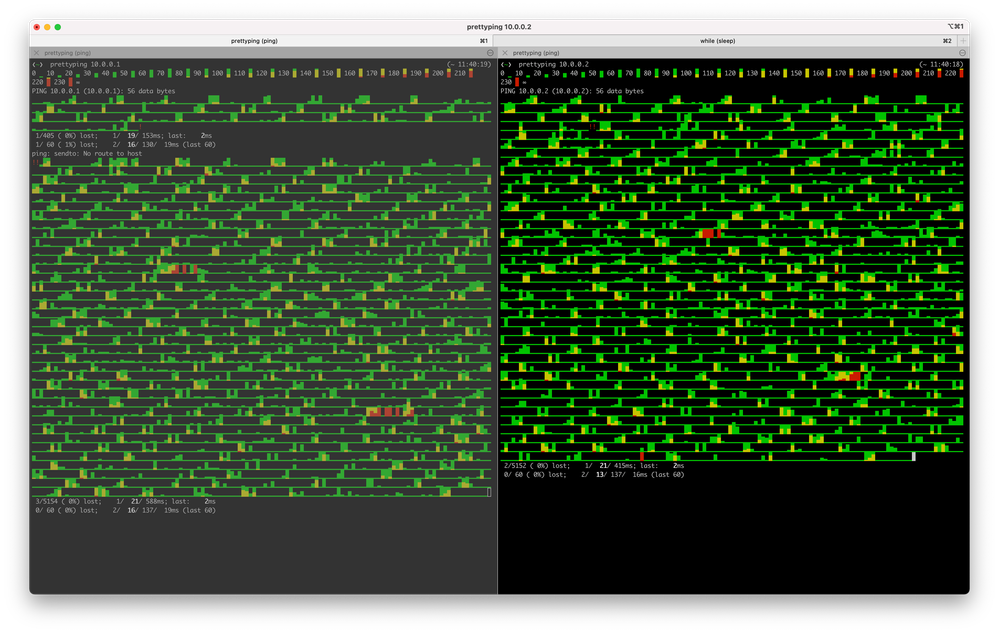Click the white cursor block in right pane
The image size is (999, 633).
point(913,456)
